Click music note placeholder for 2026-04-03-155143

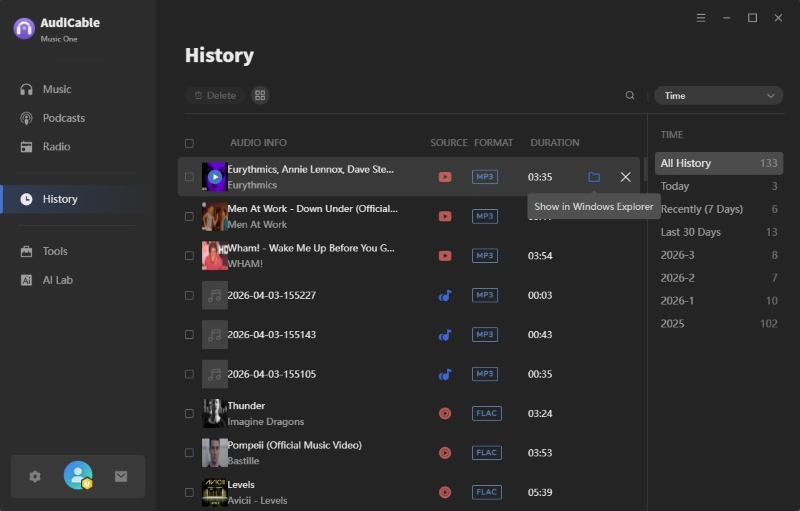click(215, 335)
